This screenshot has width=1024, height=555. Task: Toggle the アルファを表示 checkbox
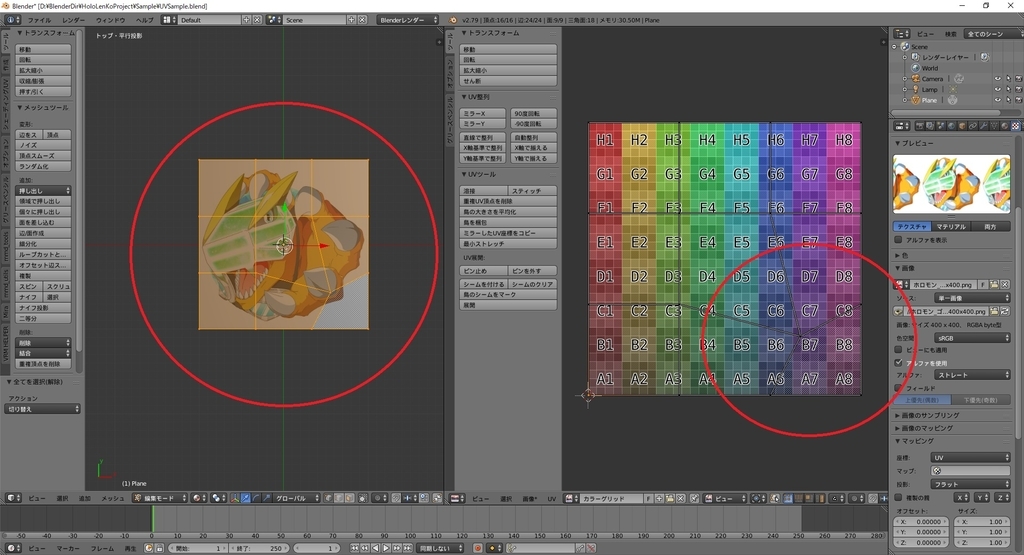pos(899,240)
